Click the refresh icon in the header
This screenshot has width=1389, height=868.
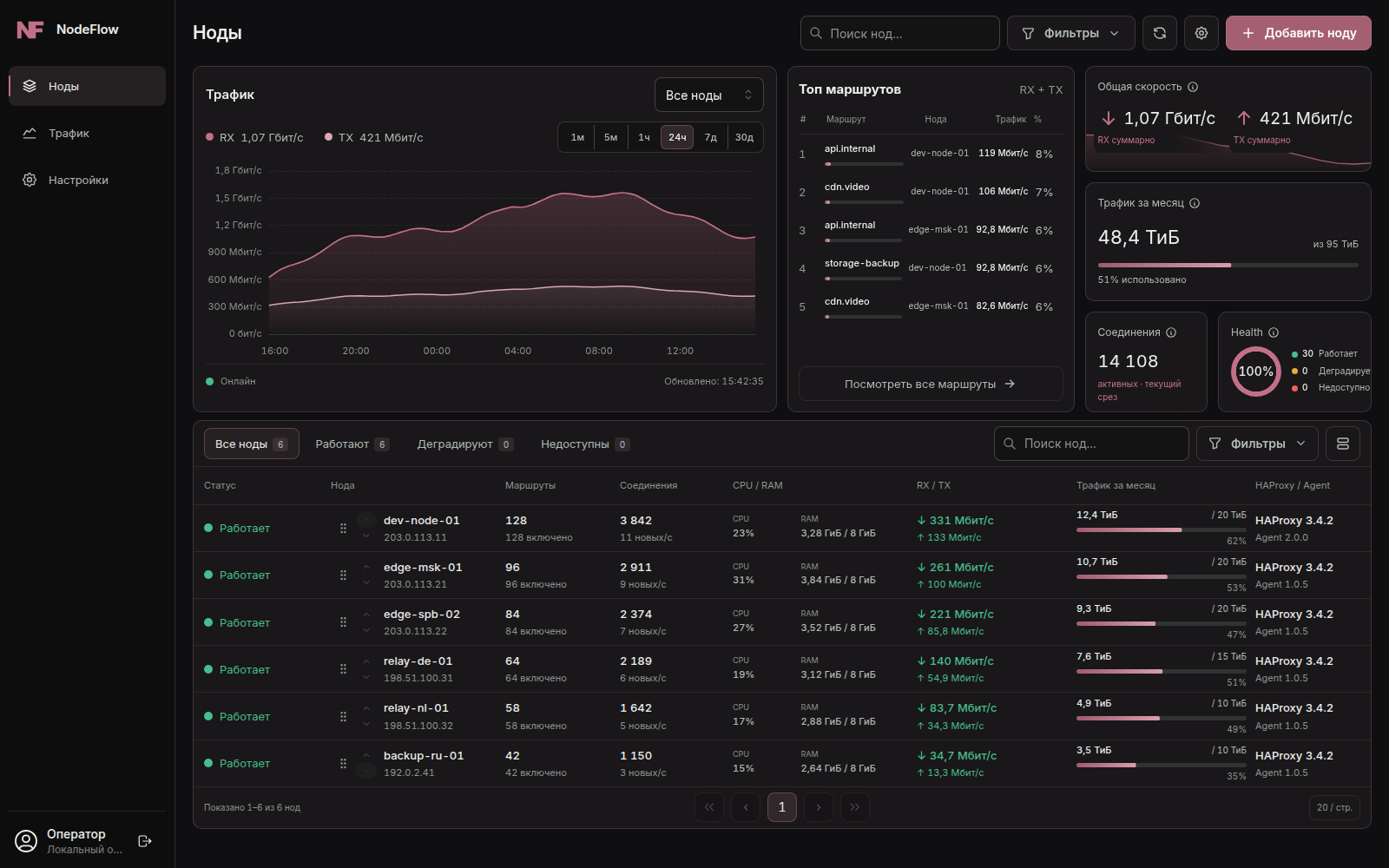click(x=1160, y=33)
